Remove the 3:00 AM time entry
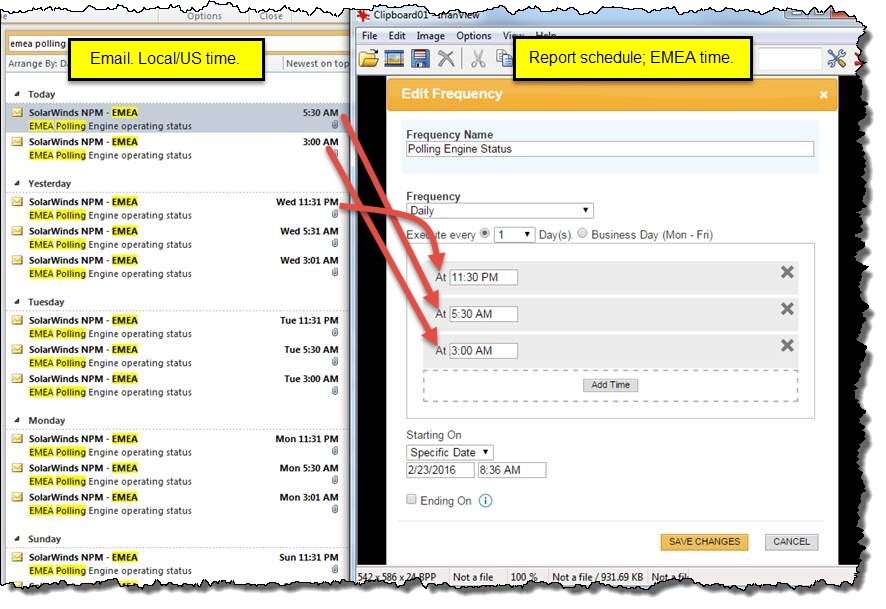 787,346
